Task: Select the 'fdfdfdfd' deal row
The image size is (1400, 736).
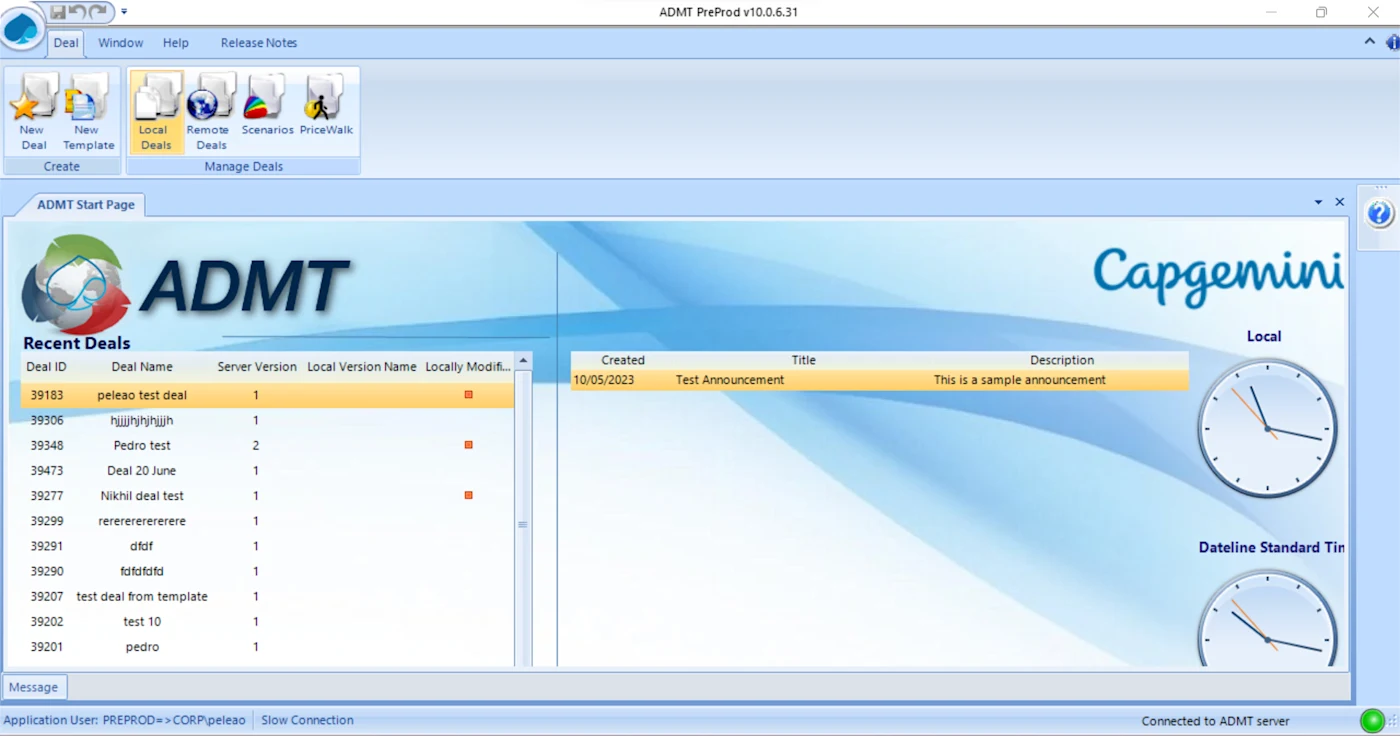Action: click(x=268, y=571)
